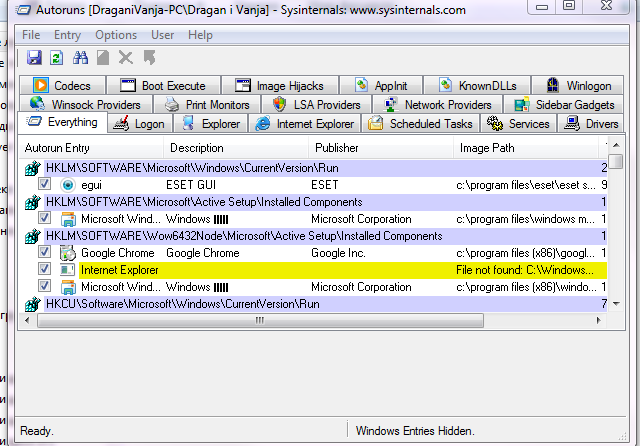Click the Google Chrome entry icon
This screenshot has height=446, width=640.
(68, 253)
